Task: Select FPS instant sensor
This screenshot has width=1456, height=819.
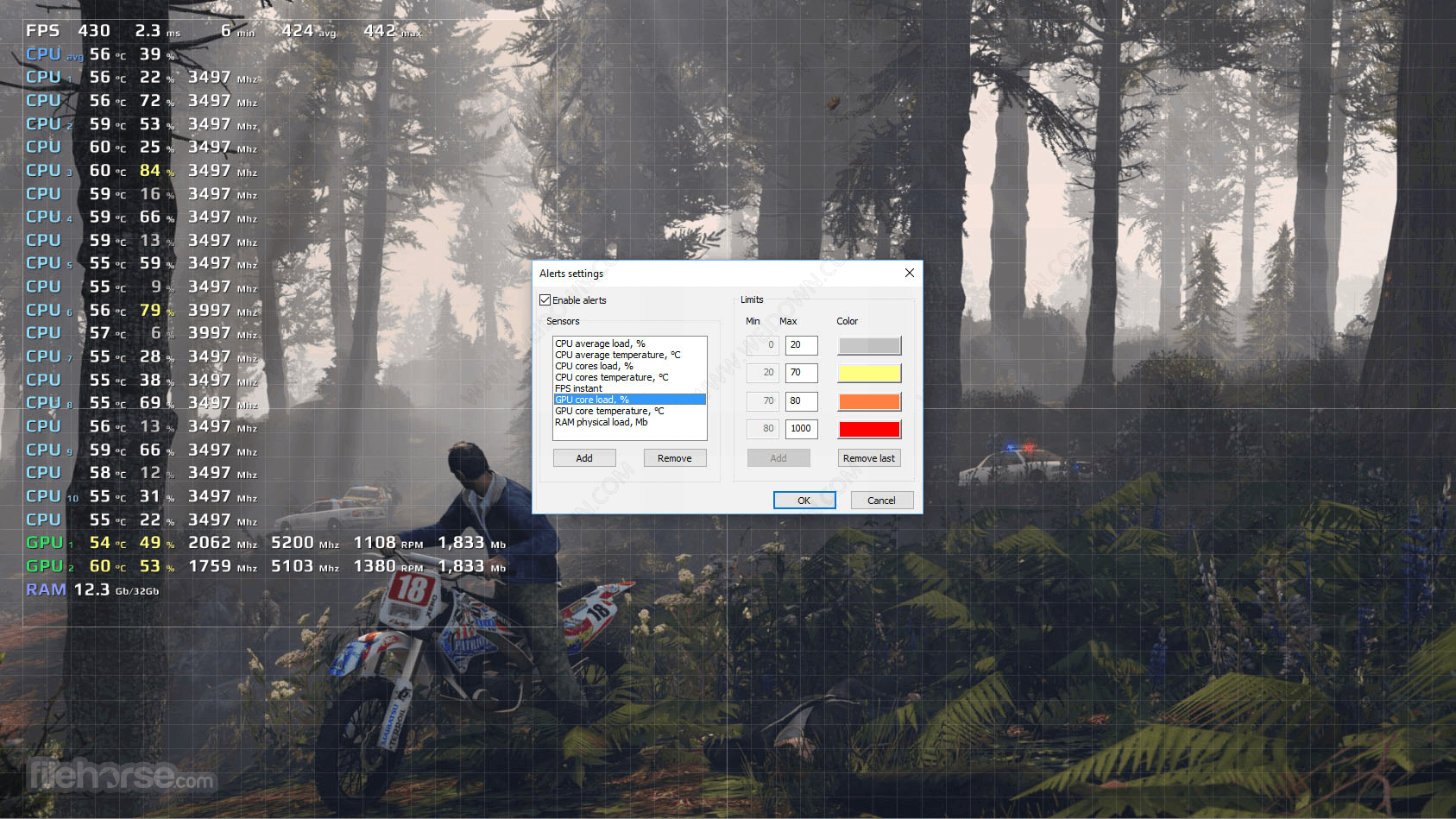Action: 578,388
